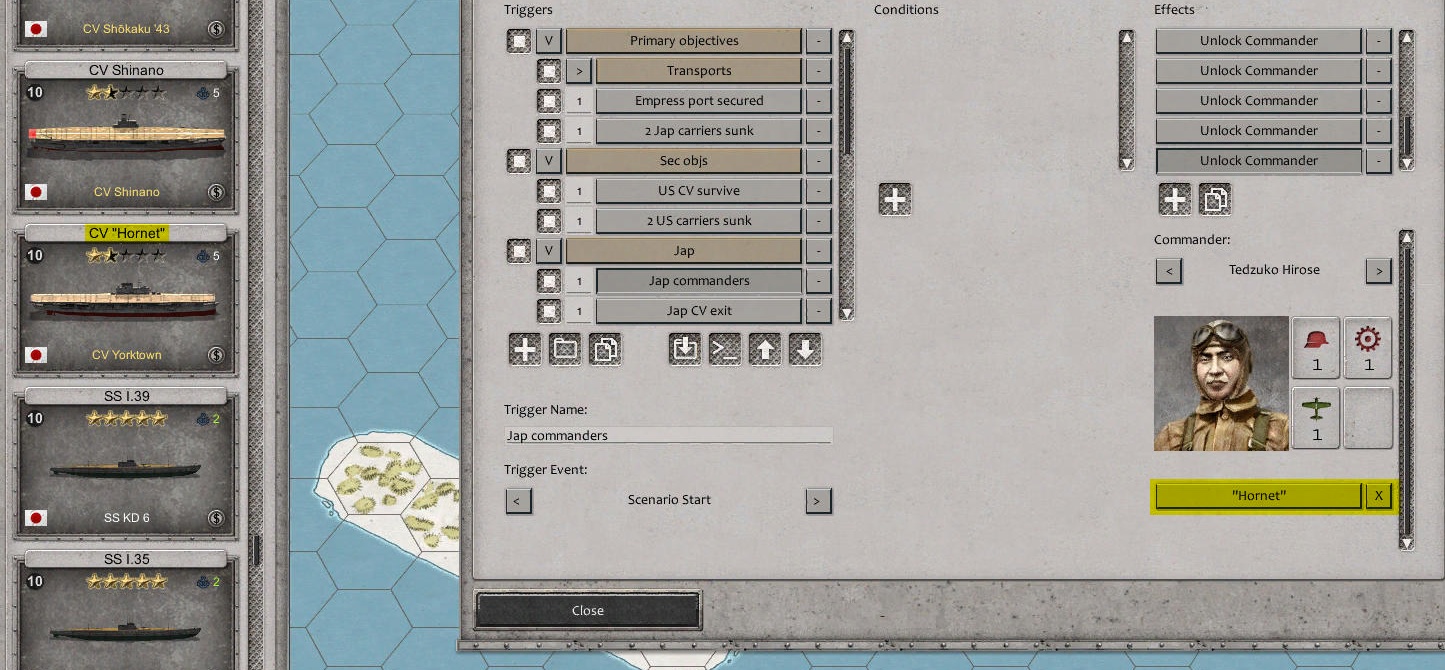
Task: Toggle the checkbox for Sec objs
Action: pyautogui.click(x=518, y=161)
